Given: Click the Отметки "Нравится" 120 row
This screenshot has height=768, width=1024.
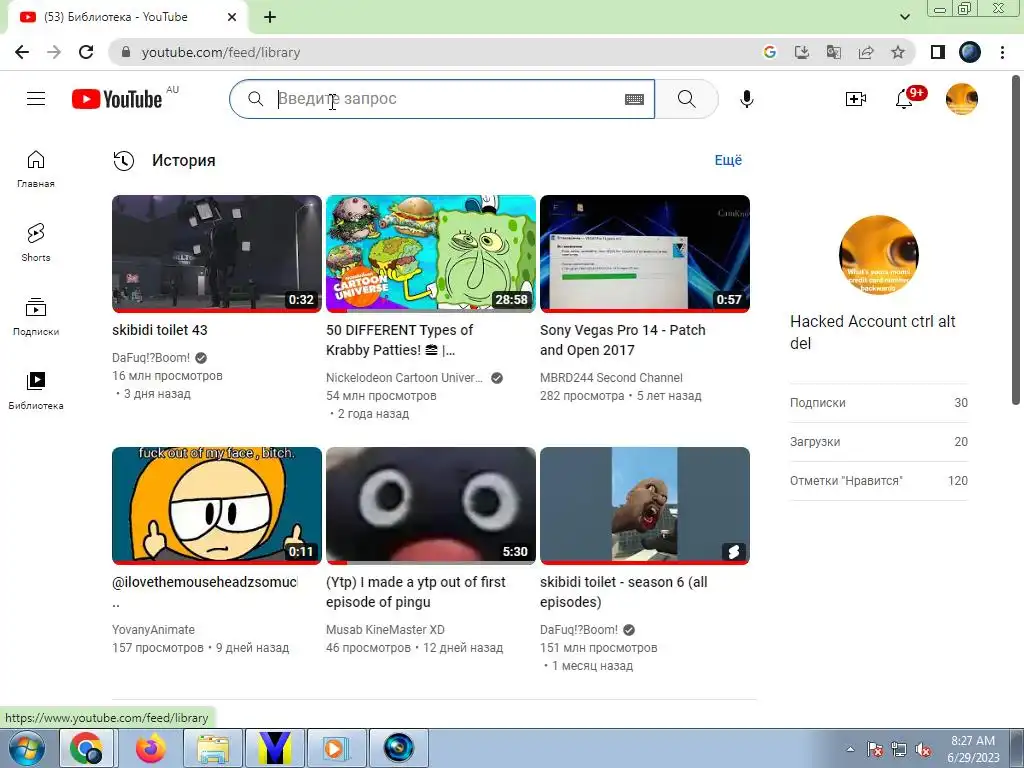Looking at the screenshot, I should [878, 481].
